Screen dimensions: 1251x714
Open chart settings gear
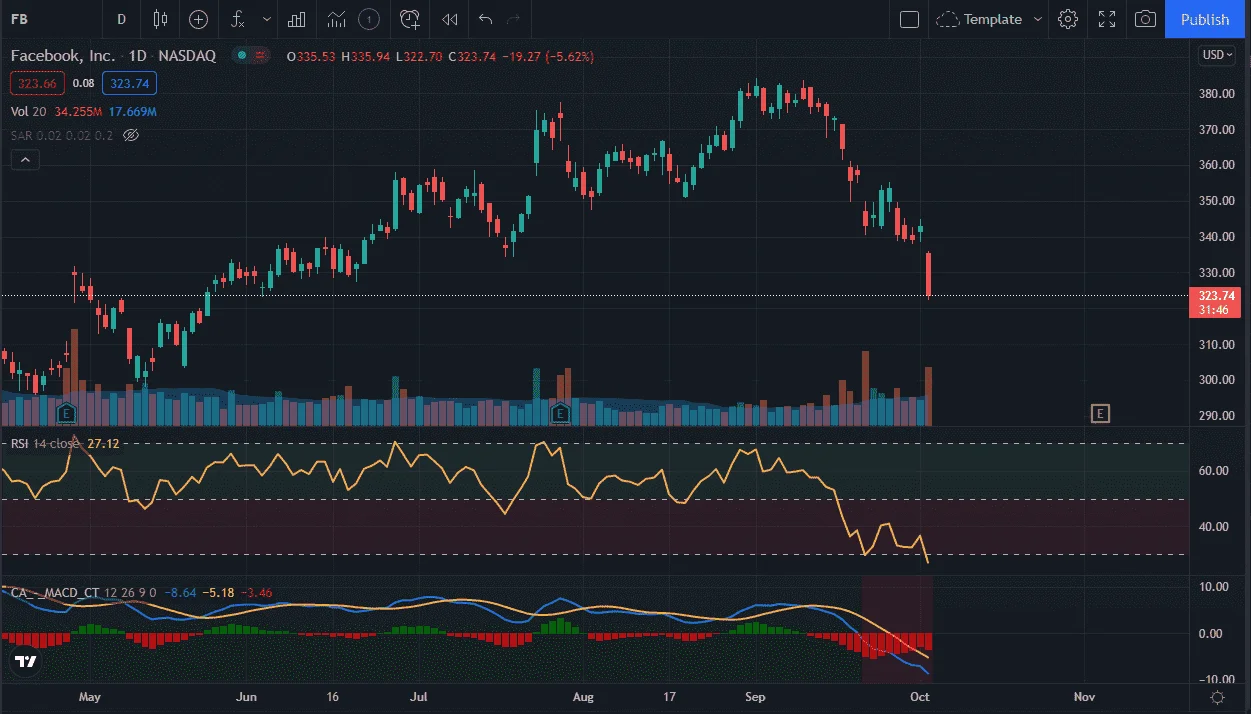(x=1068, y=19)
